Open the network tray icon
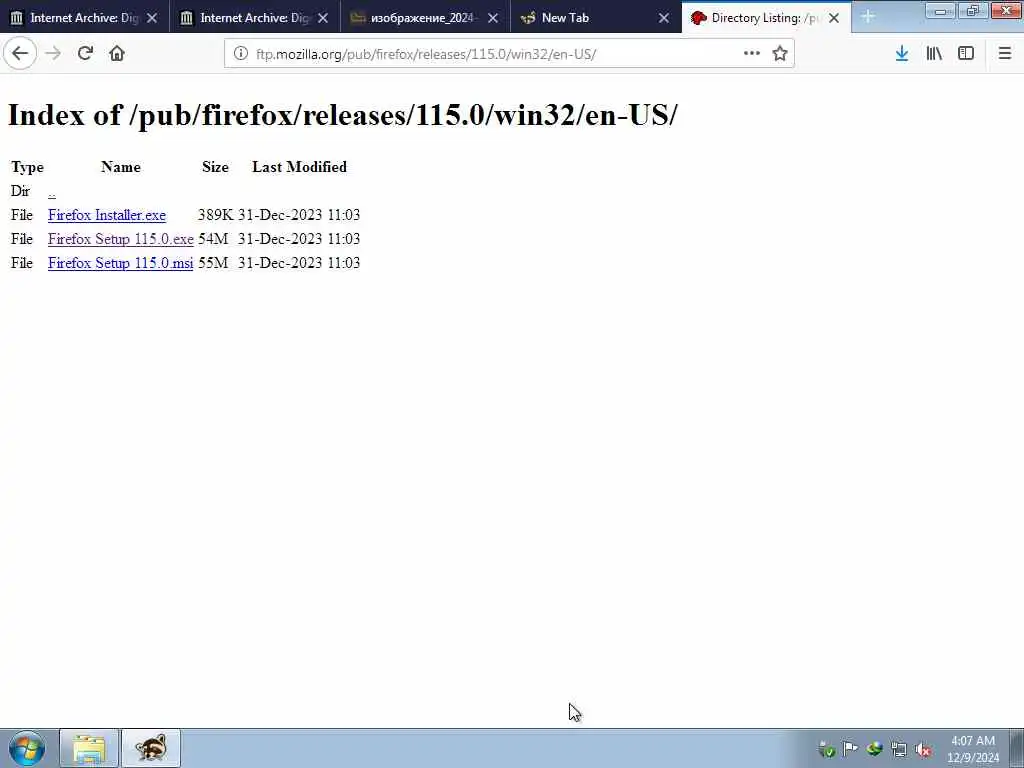The image size is (1024, 768). point(899,749)
